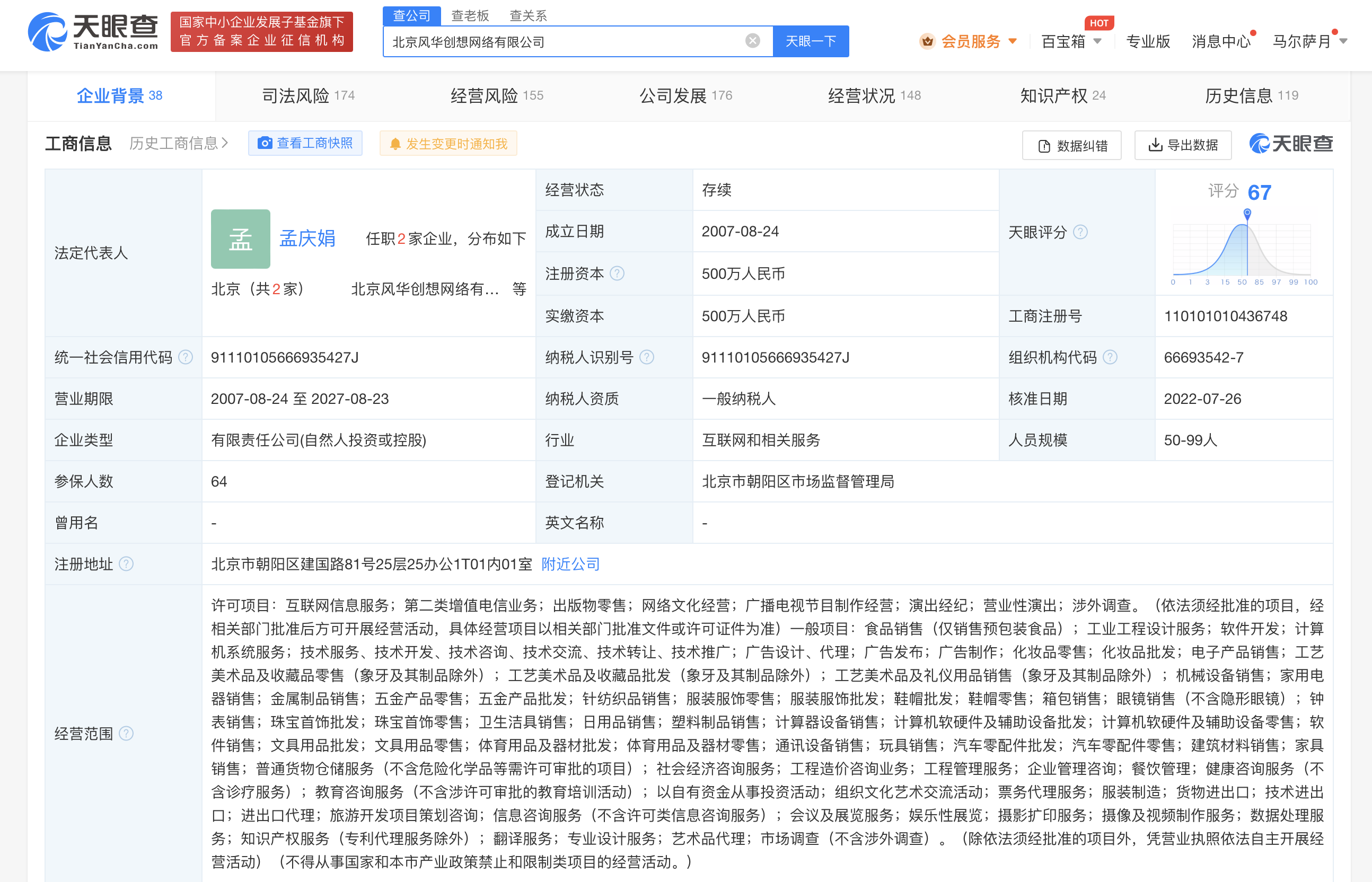Image resolution: width=1372 pixels, height=882 pixels.
Task: Click staff size value 50-99人
Action: 1190,440
